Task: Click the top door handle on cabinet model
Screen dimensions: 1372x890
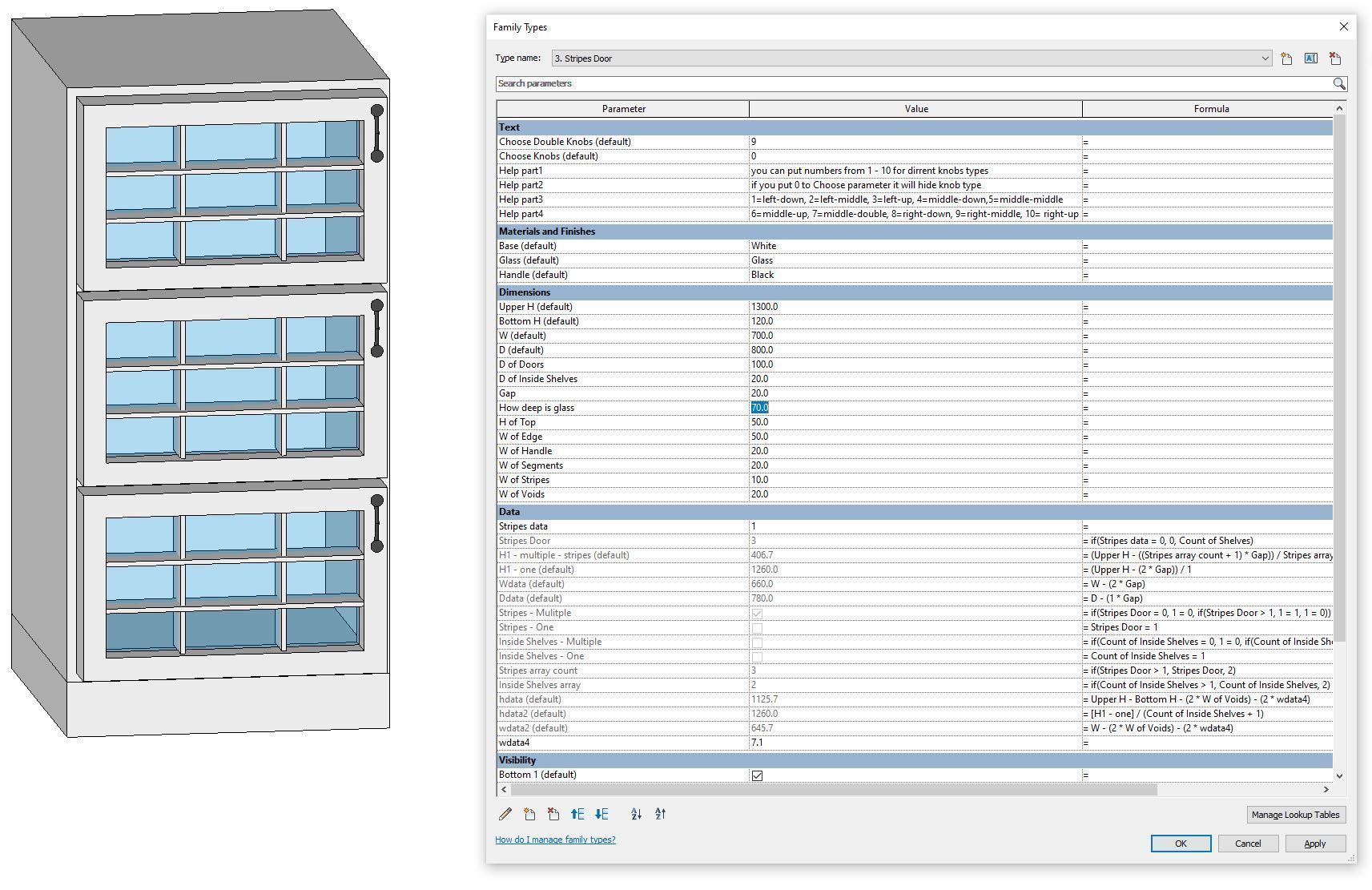Action: point(376,133)
